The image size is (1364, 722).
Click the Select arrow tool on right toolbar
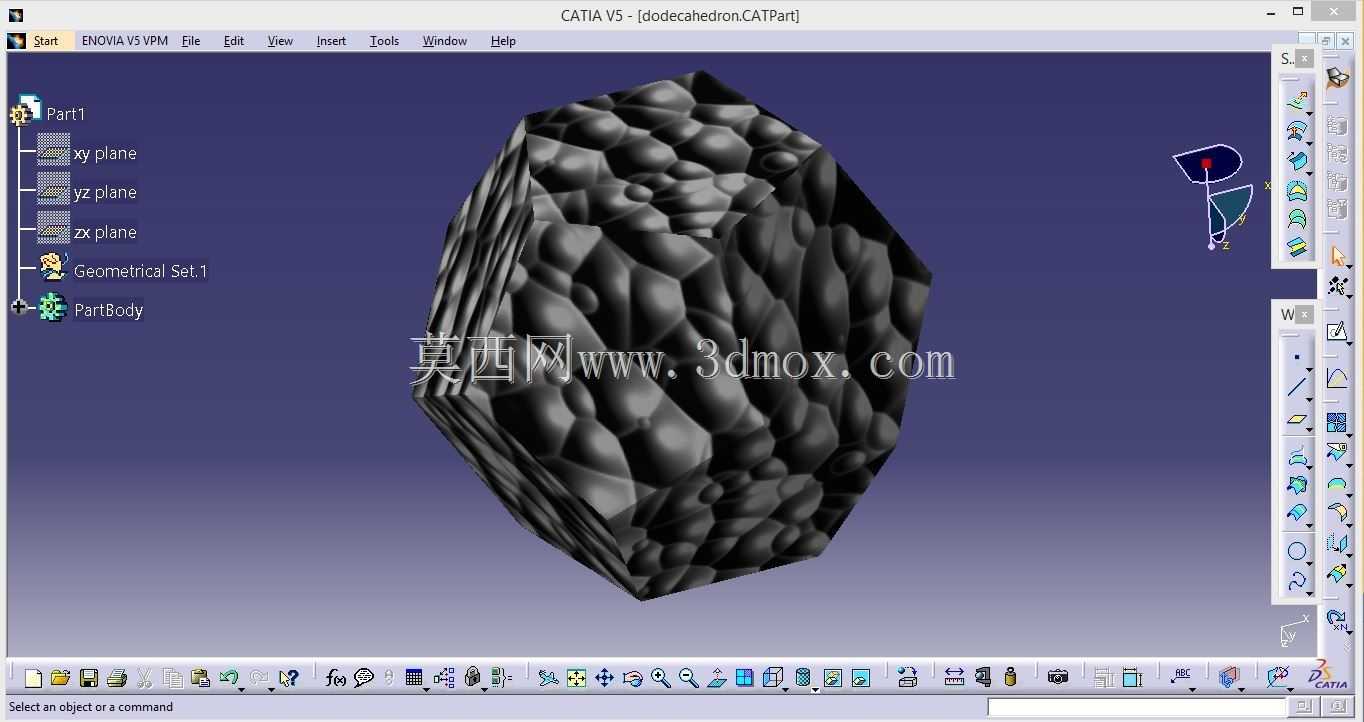pyautogui.click(x=1338, y=257)
